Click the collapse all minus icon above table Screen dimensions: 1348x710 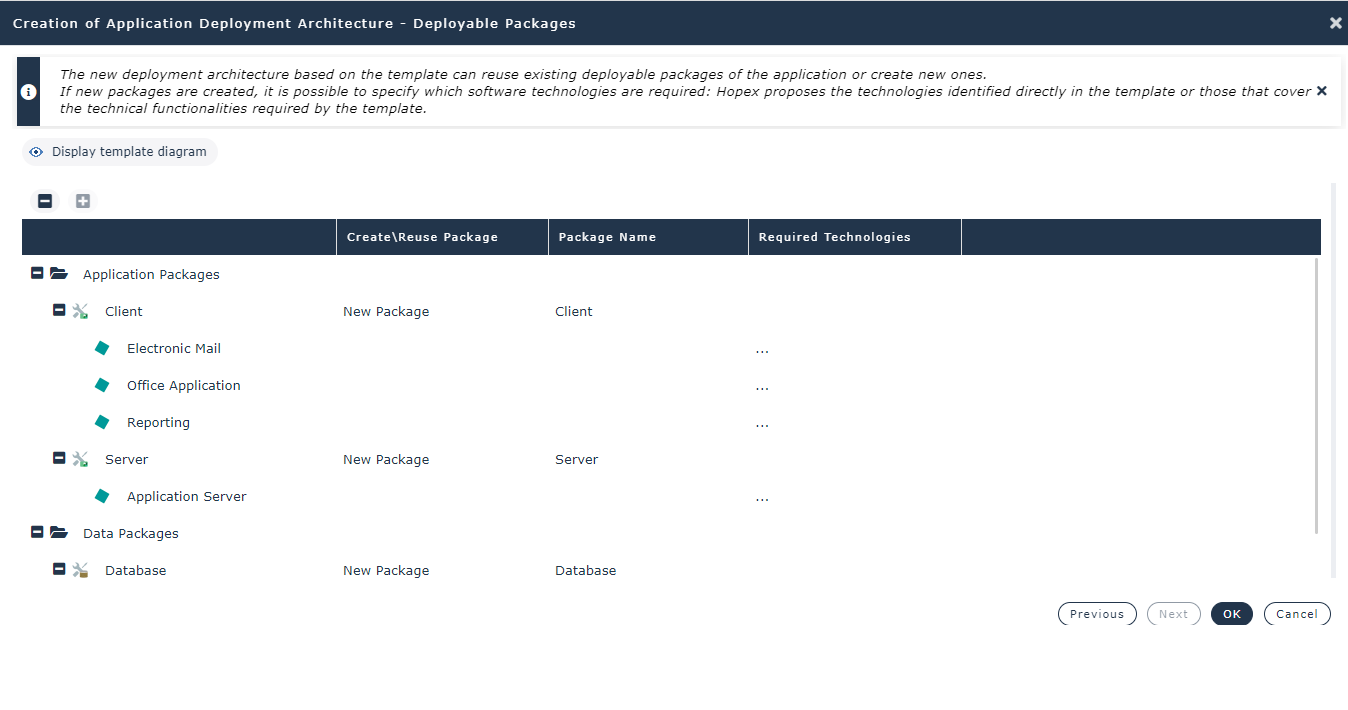(x=45, y=201)
